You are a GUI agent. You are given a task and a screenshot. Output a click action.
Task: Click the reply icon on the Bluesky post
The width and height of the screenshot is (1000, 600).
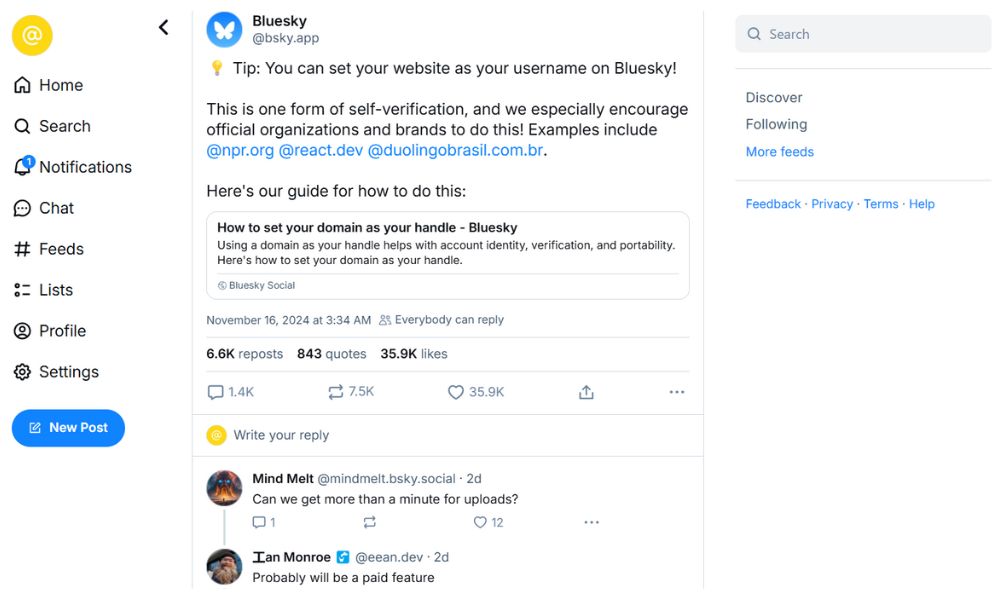click(216, 392)
